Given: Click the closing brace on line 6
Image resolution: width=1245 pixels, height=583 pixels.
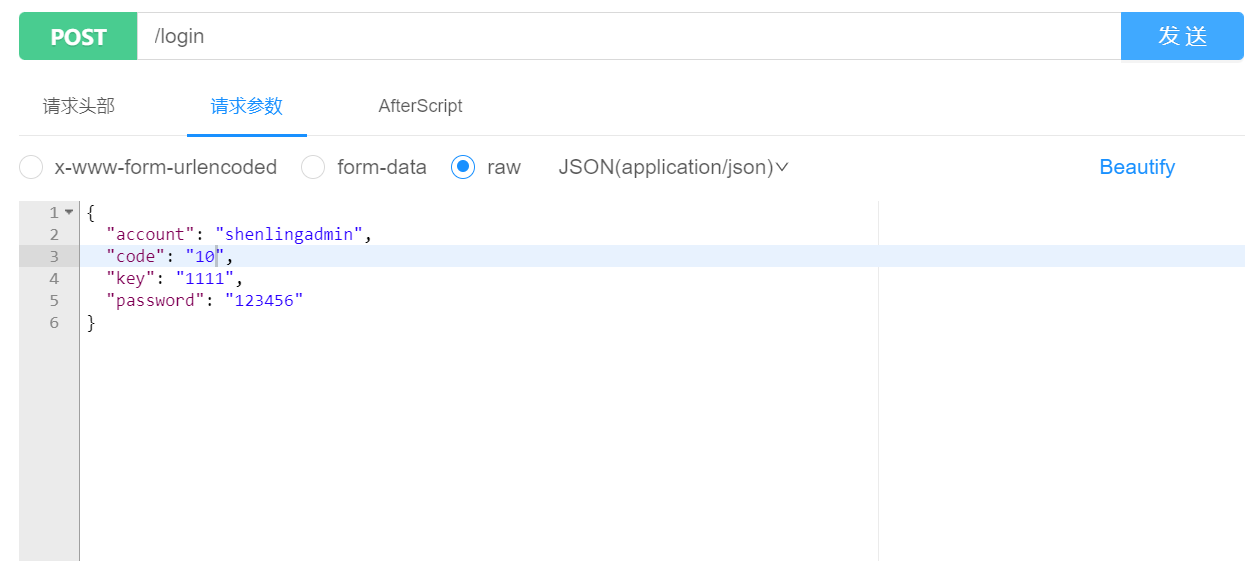Looking at the screenshot, I should [91, 322].
